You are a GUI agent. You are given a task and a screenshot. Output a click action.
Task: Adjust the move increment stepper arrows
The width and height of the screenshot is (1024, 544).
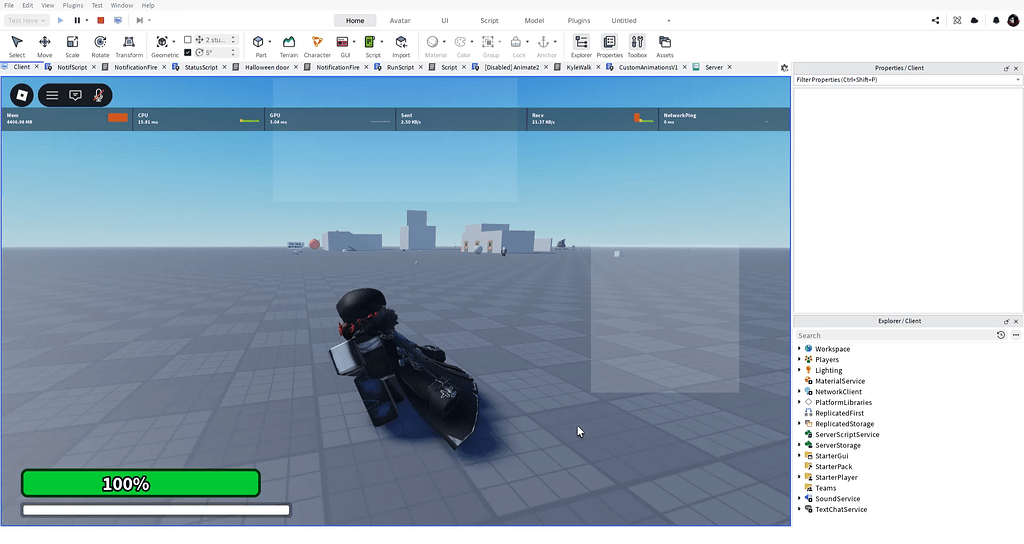(x=233, y=40)
